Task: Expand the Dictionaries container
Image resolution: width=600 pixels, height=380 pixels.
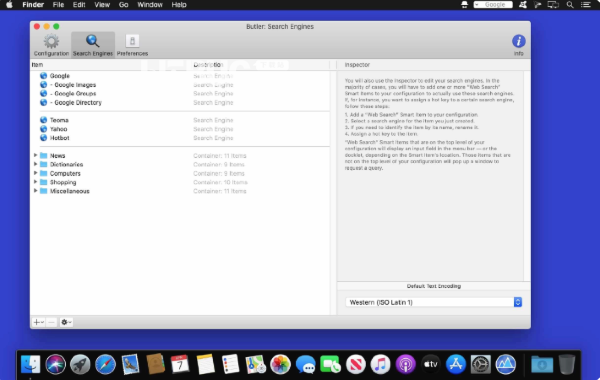Action: click(35, 164)
